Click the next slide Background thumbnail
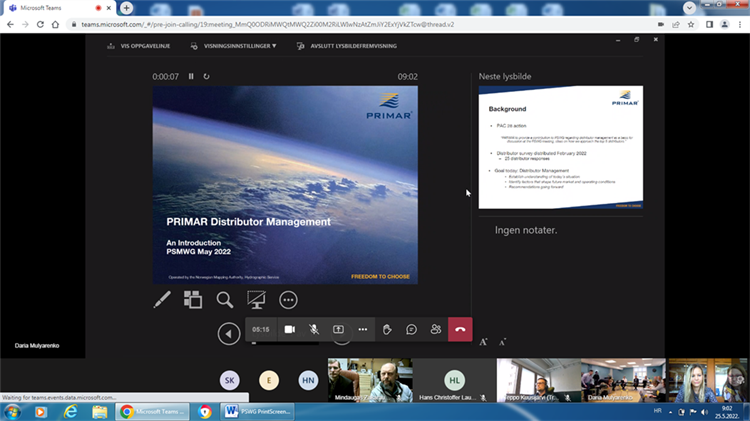Image resolution: width=750 pixels, height=421 pixels. pyautogui.click(x=561, y=147)
